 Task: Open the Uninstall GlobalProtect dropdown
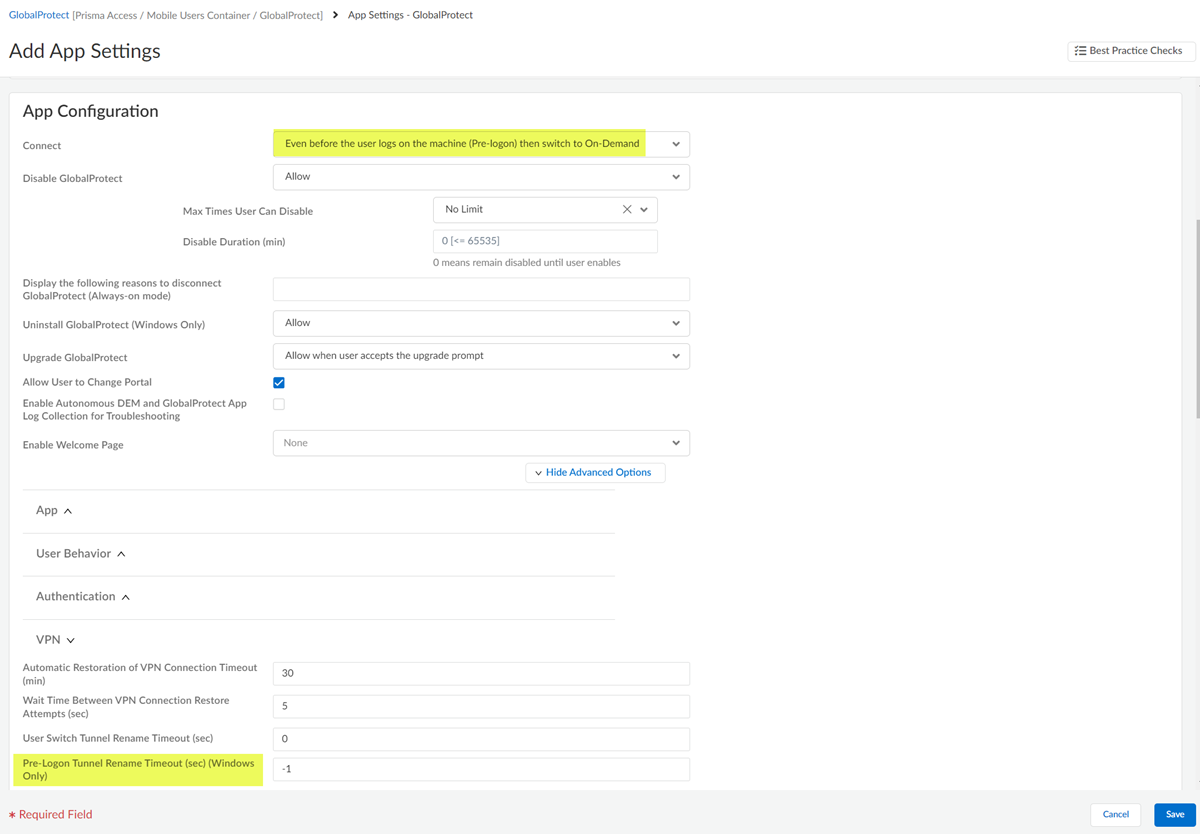481,323
